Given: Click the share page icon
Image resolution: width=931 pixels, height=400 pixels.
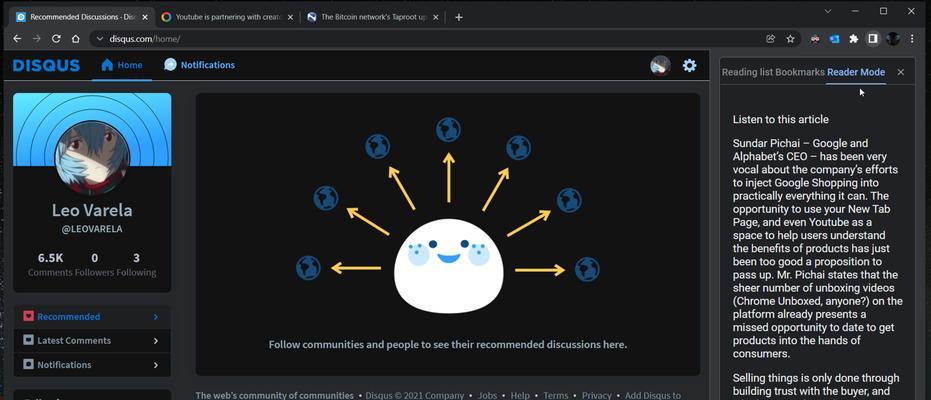Looking at the screenshot, I should click(771, 39).
